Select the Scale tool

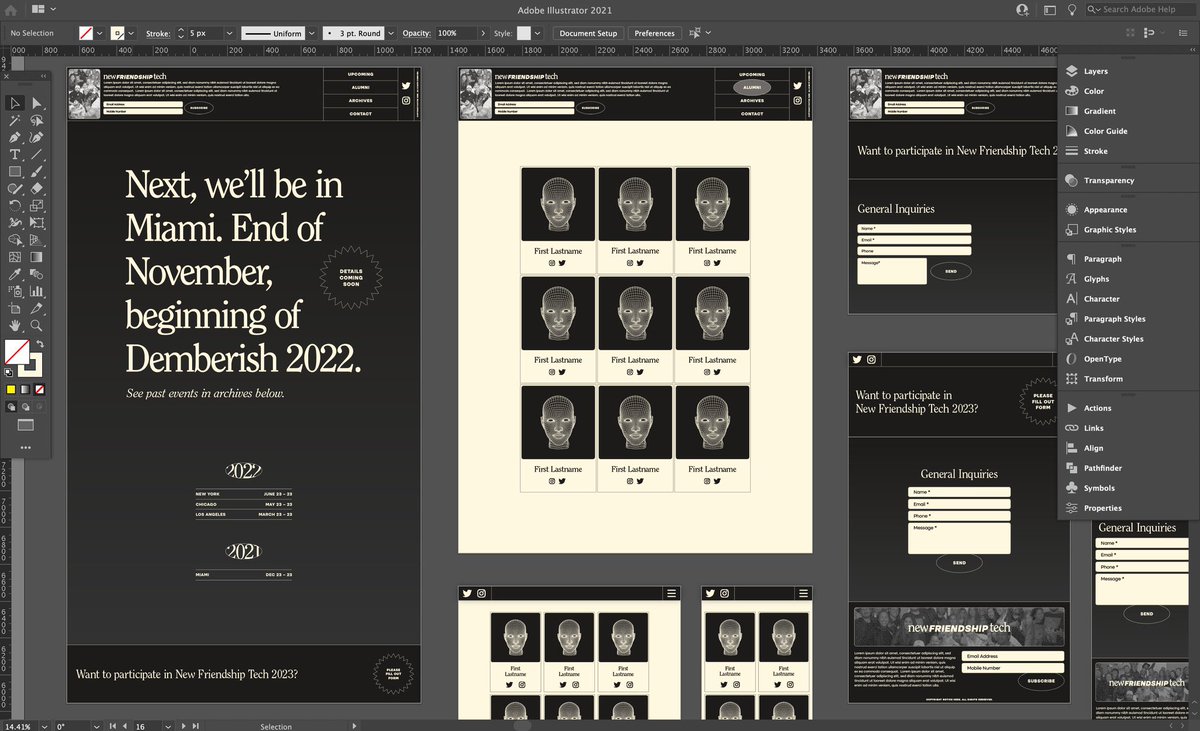click(36, 205)
